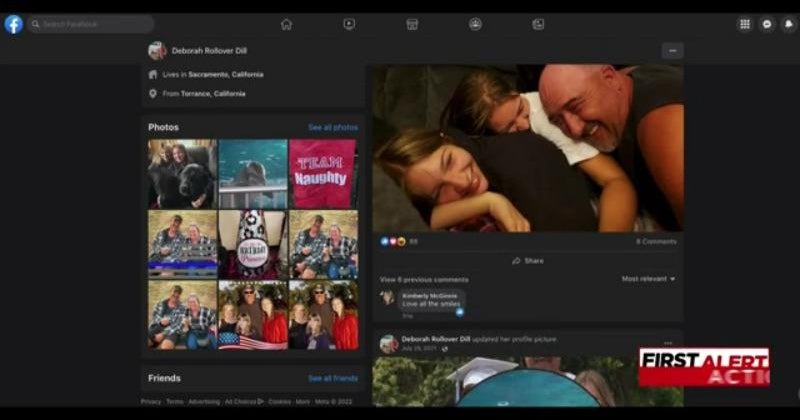Image resolution: width=800 pixels, height=420 pixels.
Task: Open the Most relevant comments dropdown
Action: click(648, 279)
